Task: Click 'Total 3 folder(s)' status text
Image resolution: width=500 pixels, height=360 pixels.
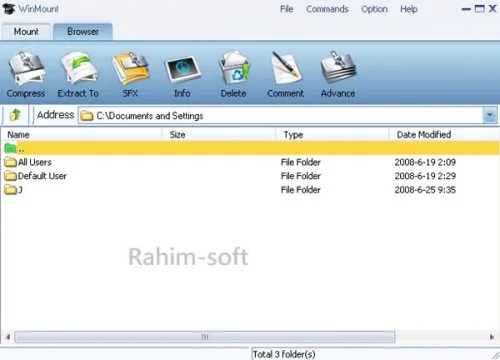Action: point(284,354)
